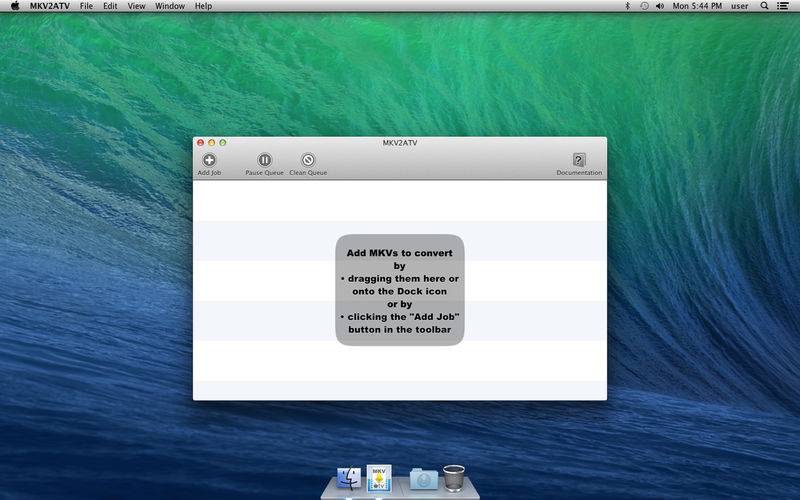This screenshot has width=800, height=500.
Task: Open the Window menu
Action: [x=170, y=6]
